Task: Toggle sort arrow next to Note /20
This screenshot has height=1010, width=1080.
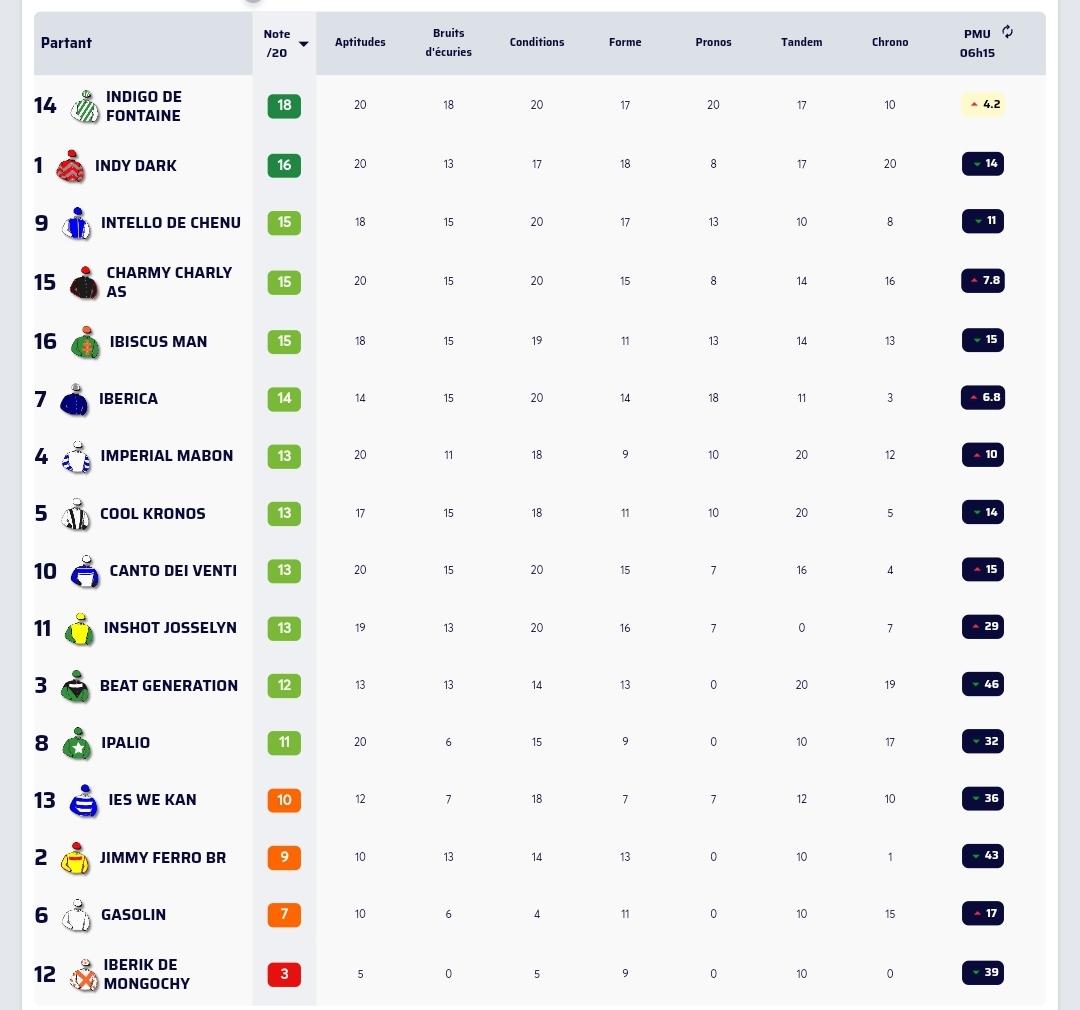Action: point(303,43)
